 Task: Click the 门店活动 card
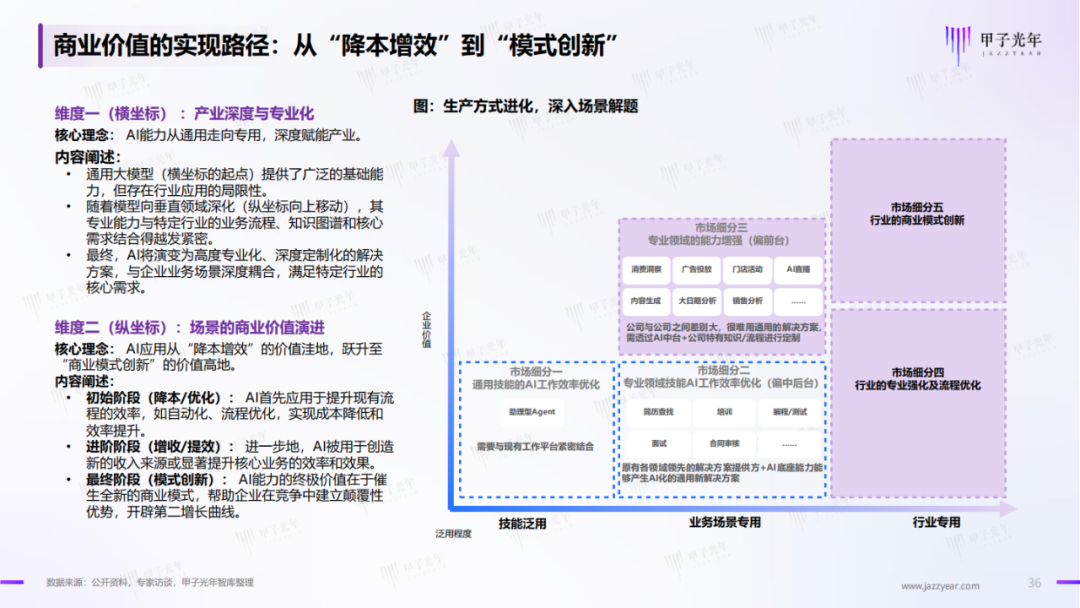747,270
